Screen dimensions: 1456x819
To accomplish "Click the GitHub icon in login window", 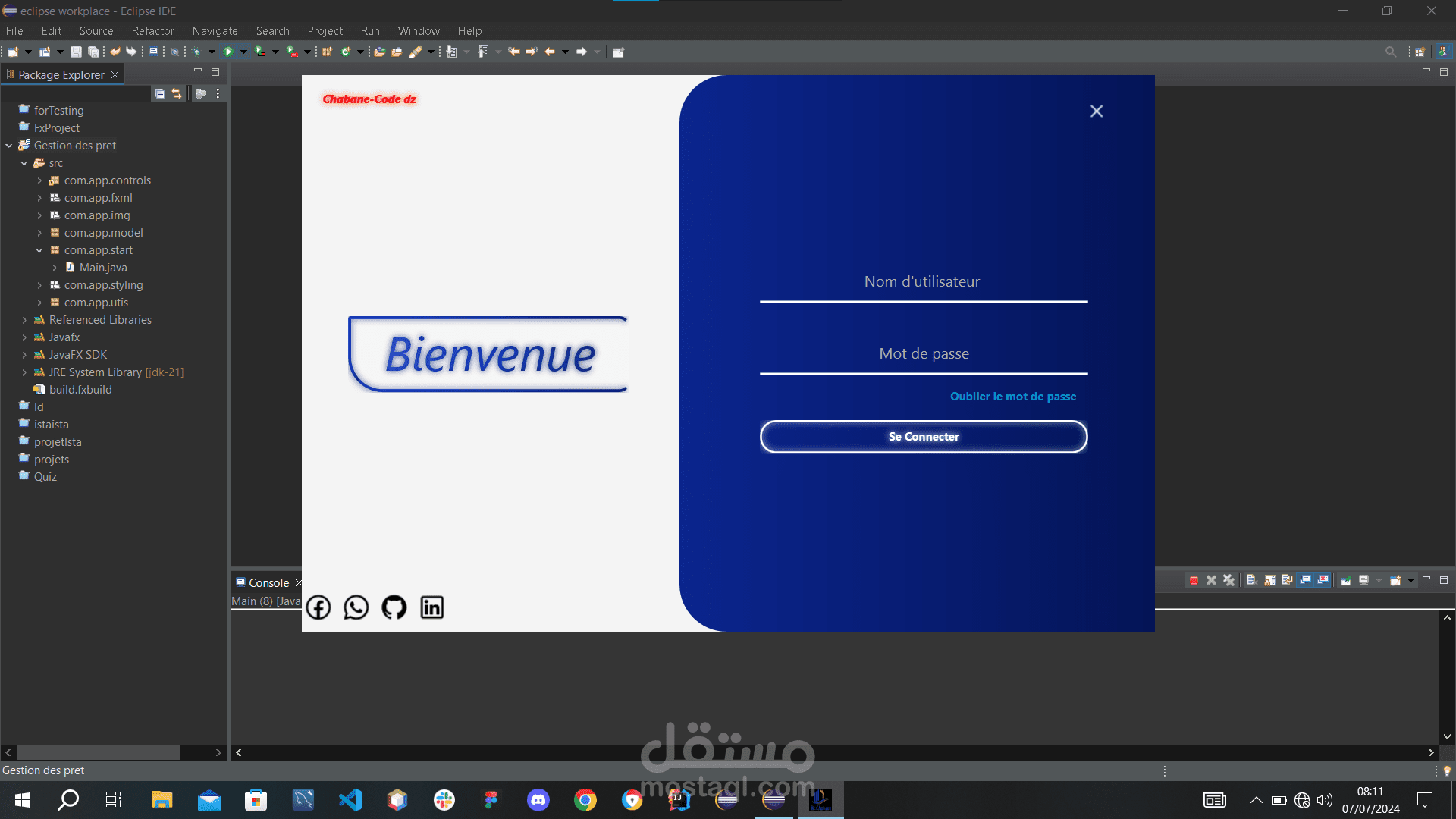I will (x=394, y=607).
